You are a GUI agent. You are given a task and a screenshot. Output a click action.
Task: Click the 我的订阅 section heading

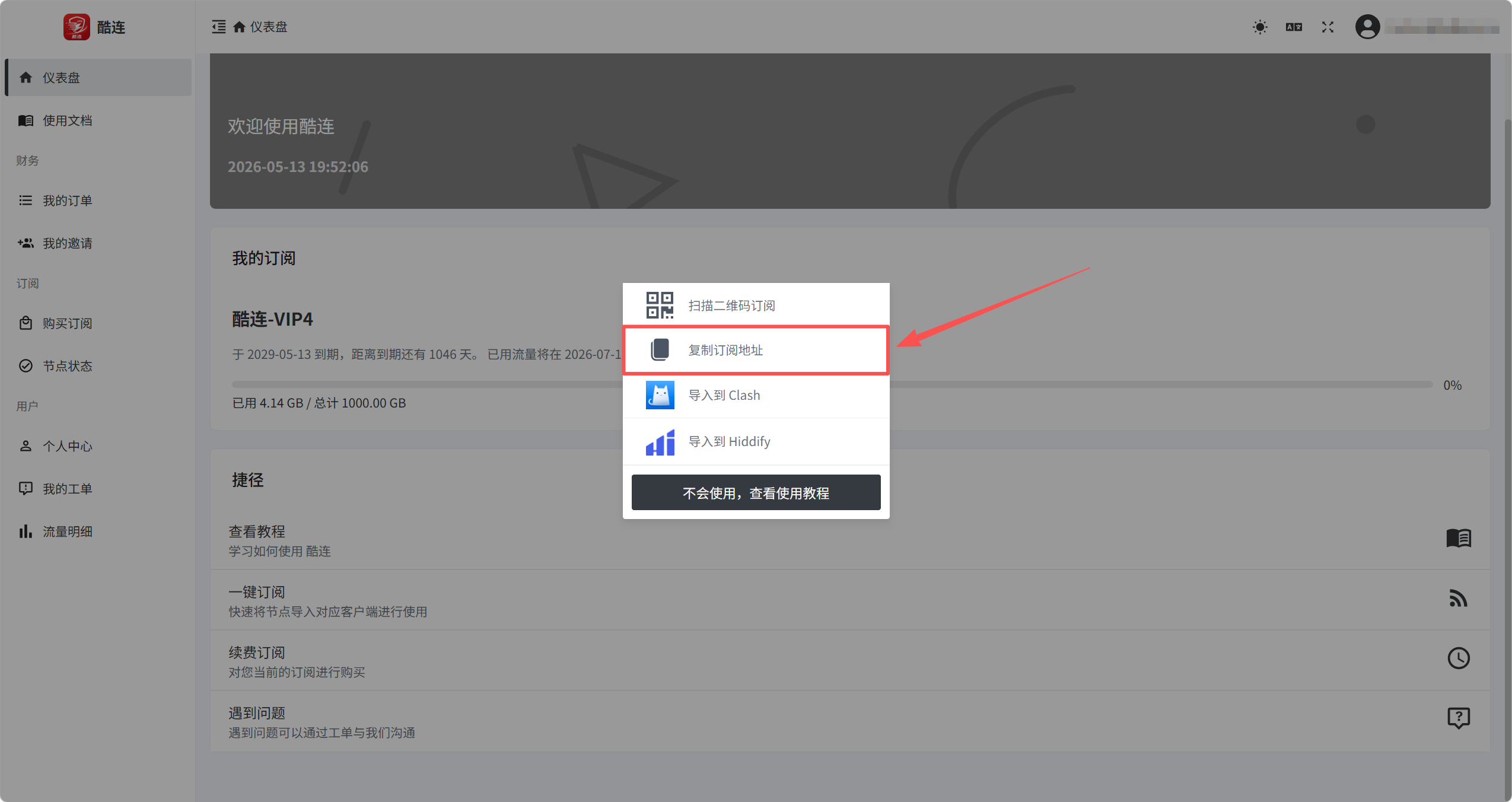[x=264, y=258]
